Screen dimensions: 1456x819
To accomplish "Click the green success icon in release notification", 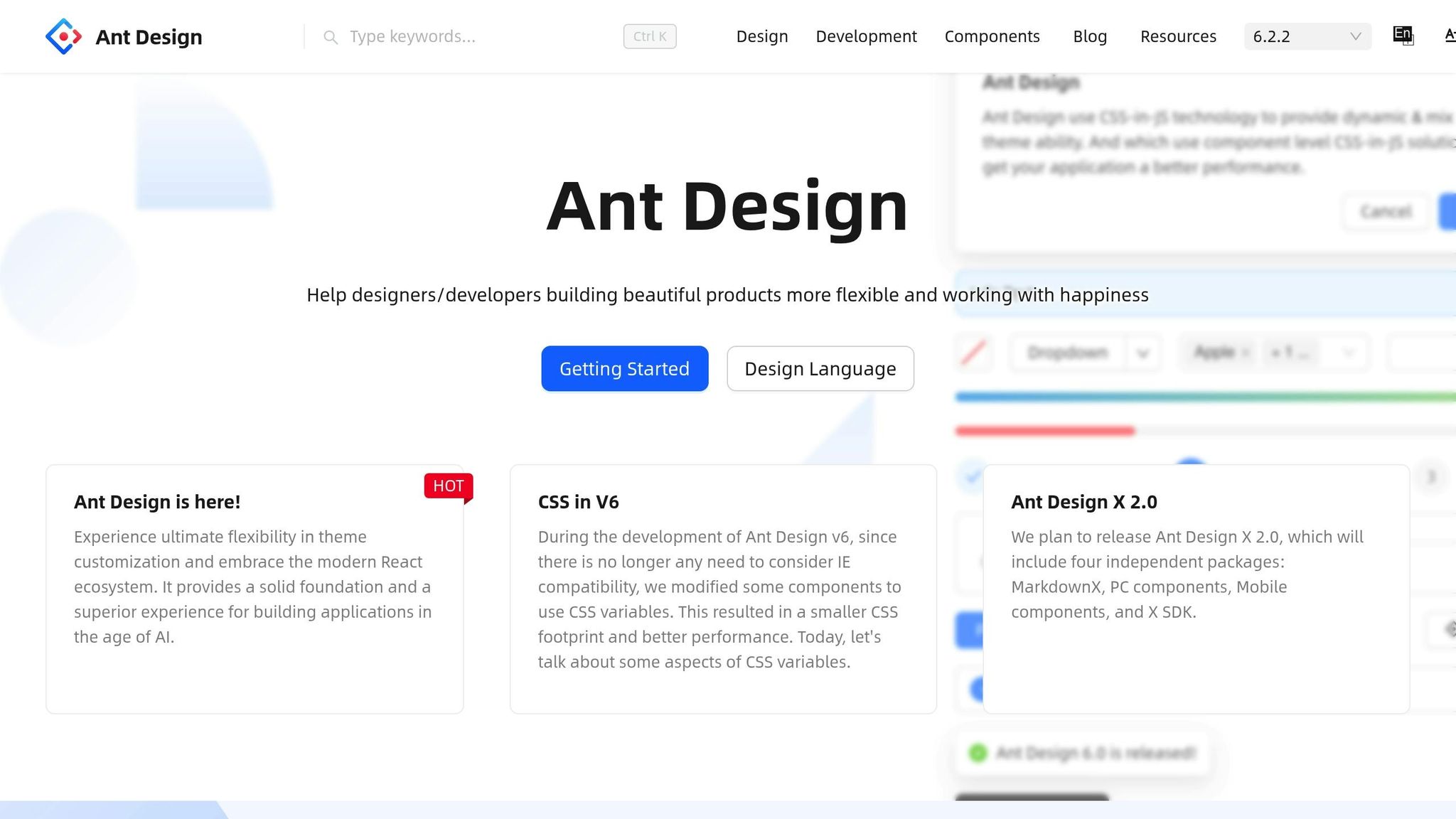I will [980, 753].
